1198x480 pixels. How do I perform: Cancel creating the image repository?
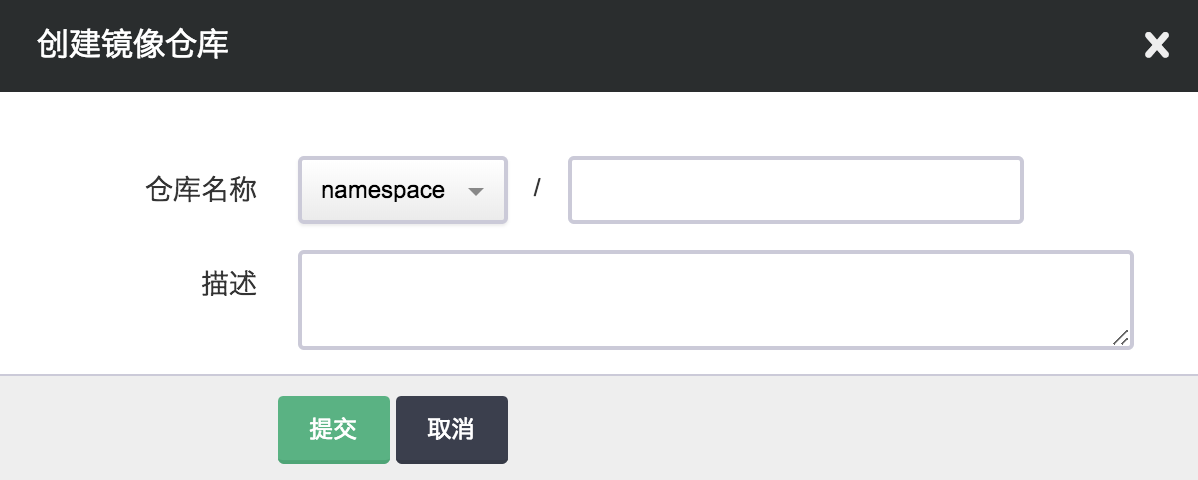pos(451,430)
